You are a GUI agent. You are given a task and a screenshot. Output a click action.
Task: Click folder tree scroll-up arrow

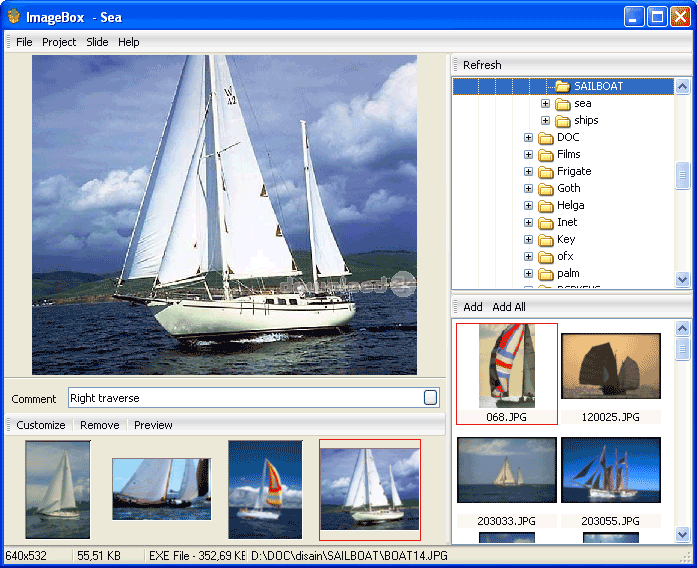pos(682,86)
